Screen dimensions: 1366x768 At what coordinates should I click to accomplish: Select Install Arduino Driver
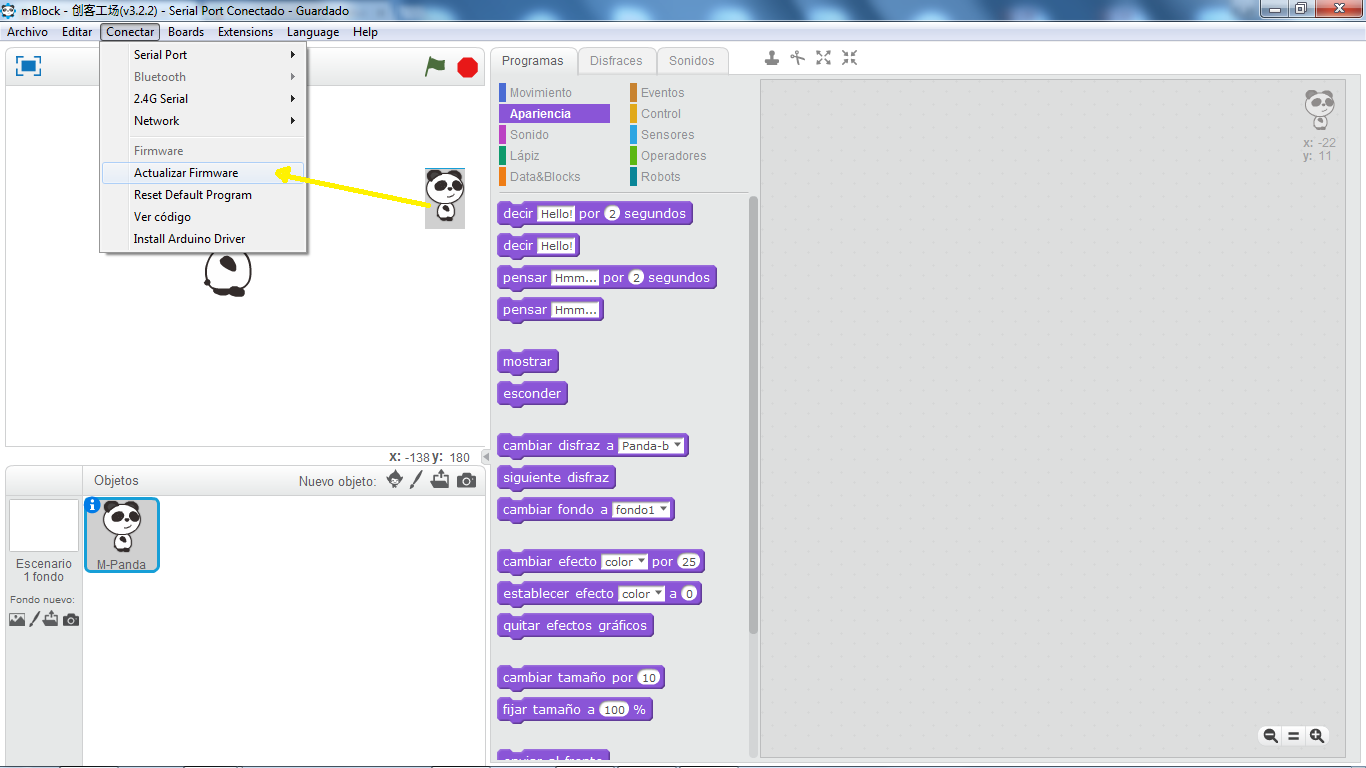203,239
